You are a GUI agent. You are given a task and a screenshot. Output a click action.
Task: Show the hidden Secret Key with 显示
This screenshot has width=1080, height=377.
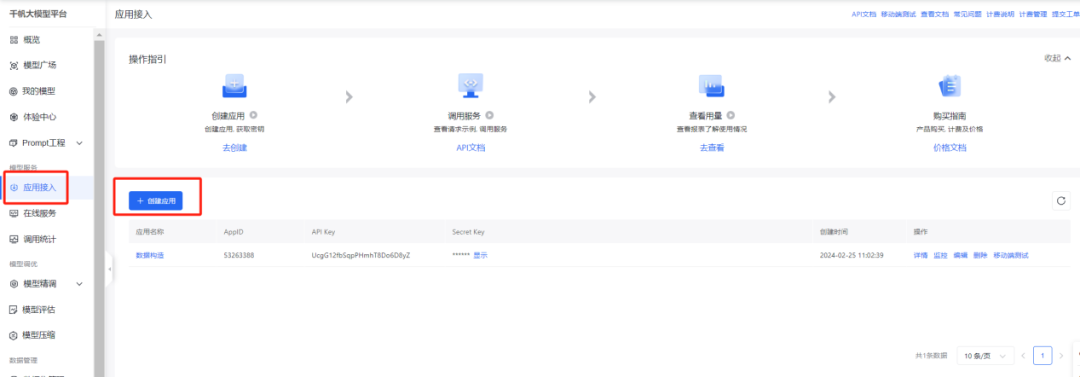click(x=480, y=255)
